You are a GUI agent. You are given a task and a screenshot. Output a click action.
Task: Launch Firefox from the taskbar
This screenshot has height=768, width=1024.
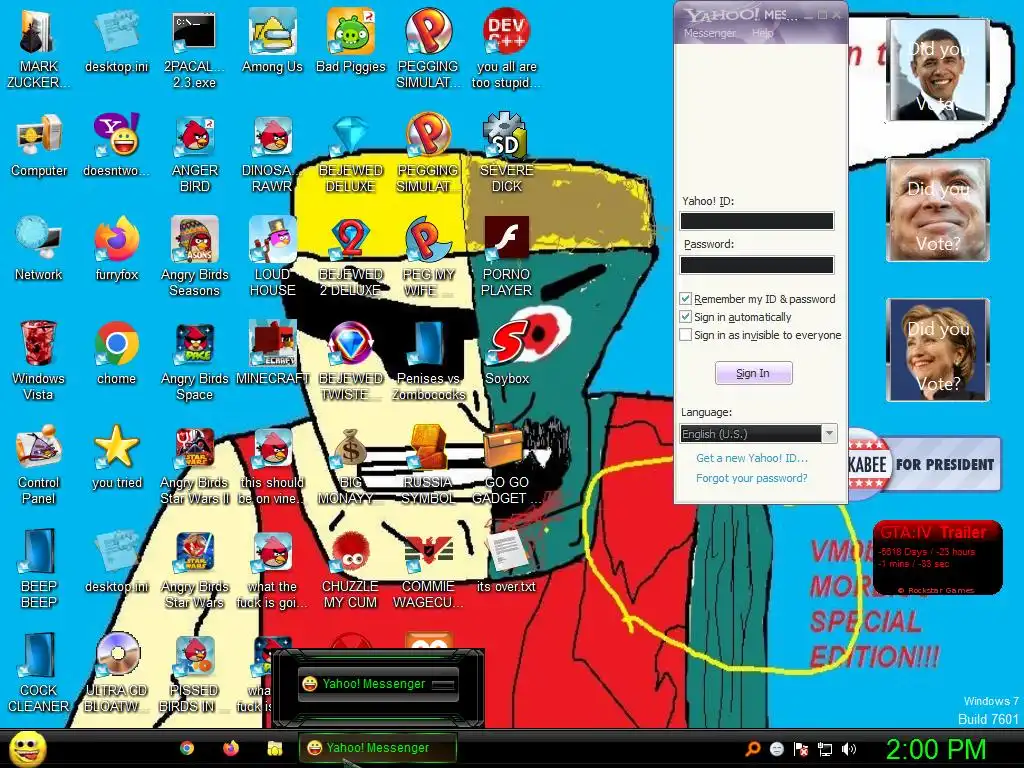coord(231,748)
